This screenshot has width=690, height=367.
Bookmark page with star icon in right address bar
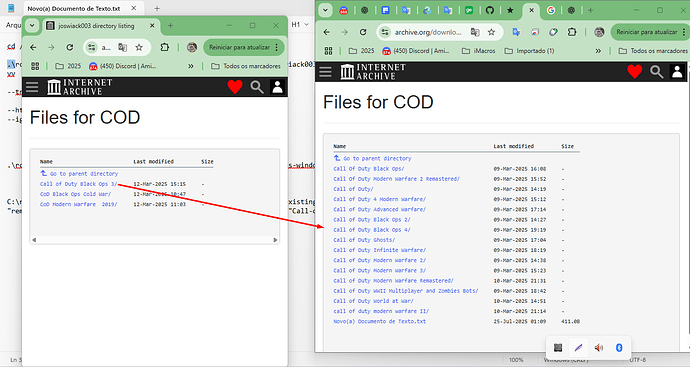click(492, 32)
